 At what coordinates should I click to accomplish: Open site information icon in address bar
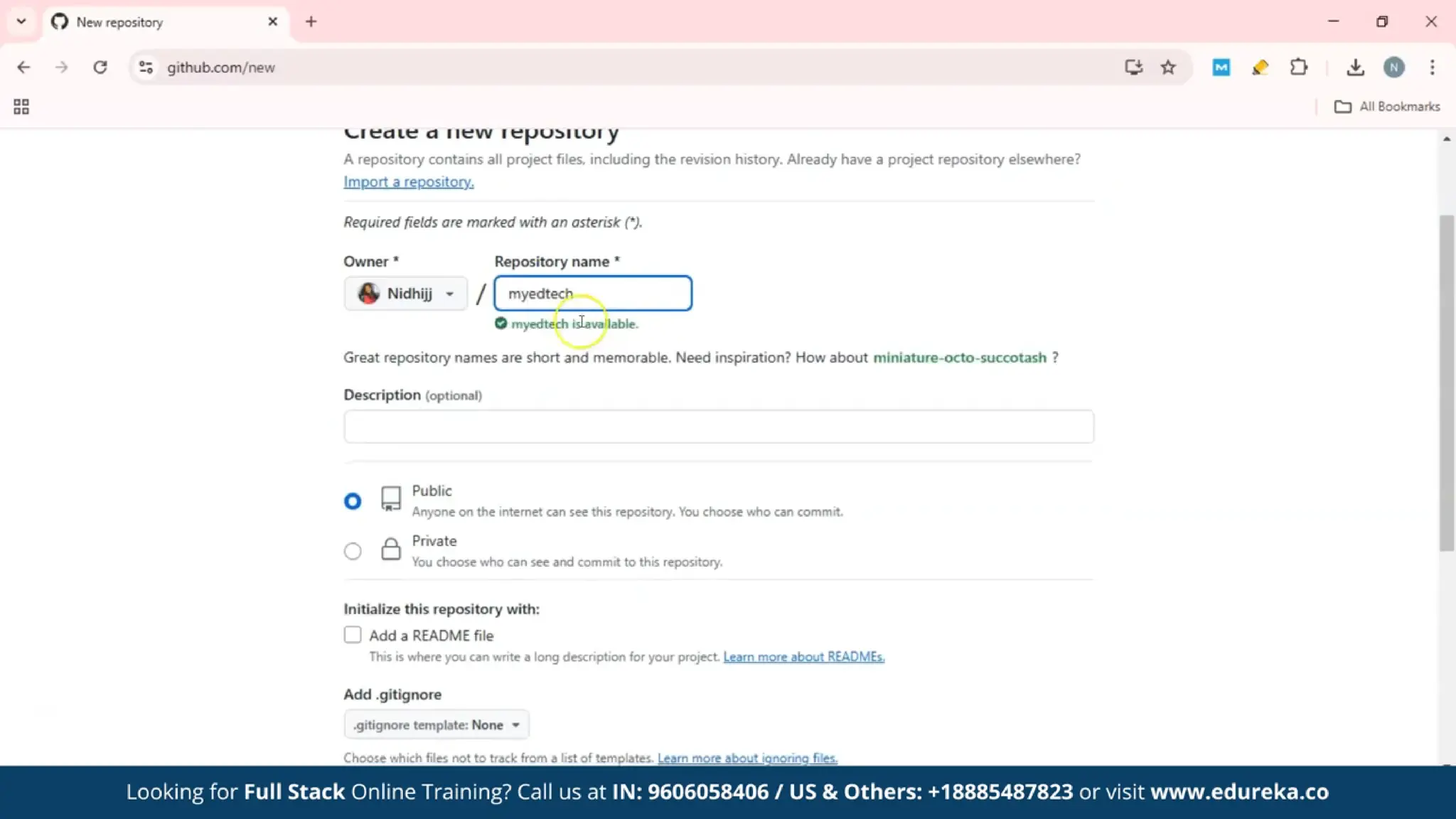tap(146, 68)
